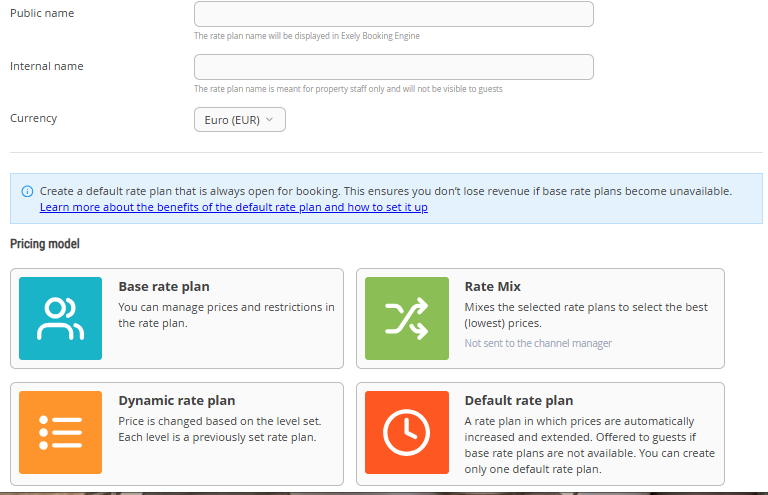Pick the "Dynamic rate plan" card title
The height and width of the screenshot is (495, 768).
coord(176,401)
